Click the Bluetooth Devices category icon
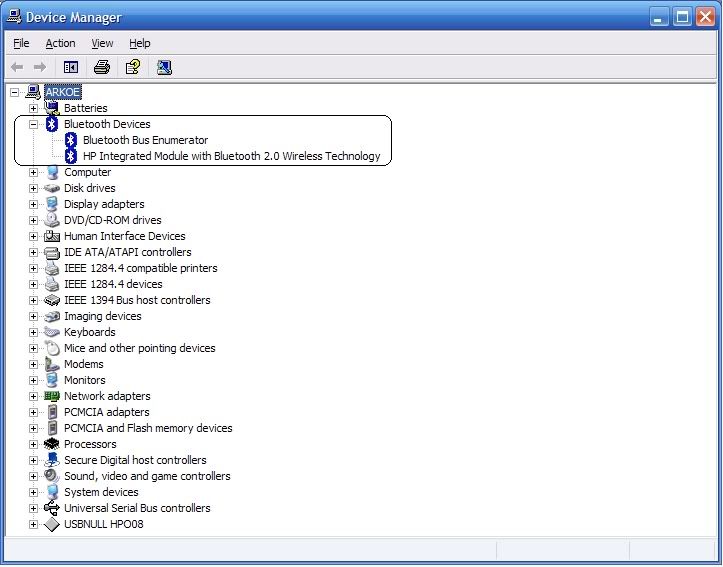The width and height of the screenshot is (723, 567). [x=52, y=124]
